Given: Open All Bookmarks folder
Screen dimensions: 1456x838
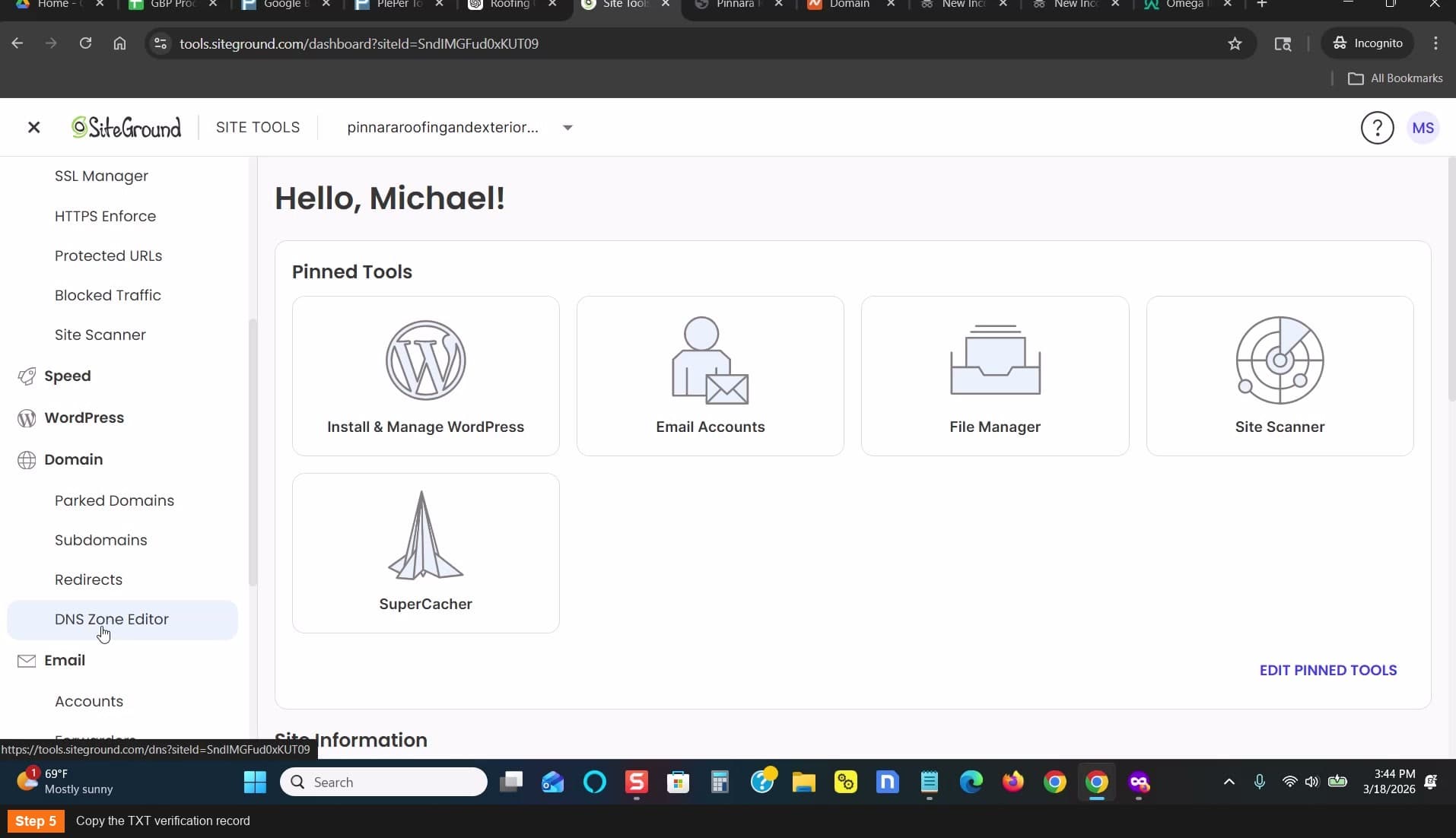Looking at the screenshot, I should [1395, 78].
